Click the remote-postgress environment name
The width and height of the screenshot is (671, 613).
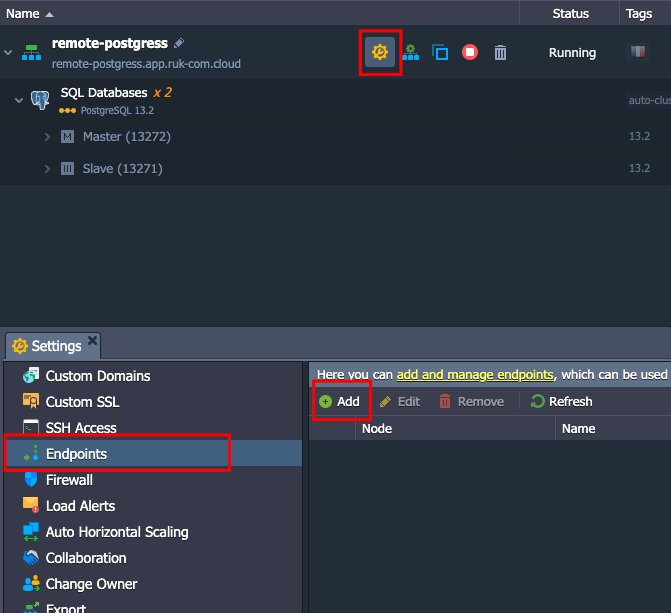tap(110, 43)
